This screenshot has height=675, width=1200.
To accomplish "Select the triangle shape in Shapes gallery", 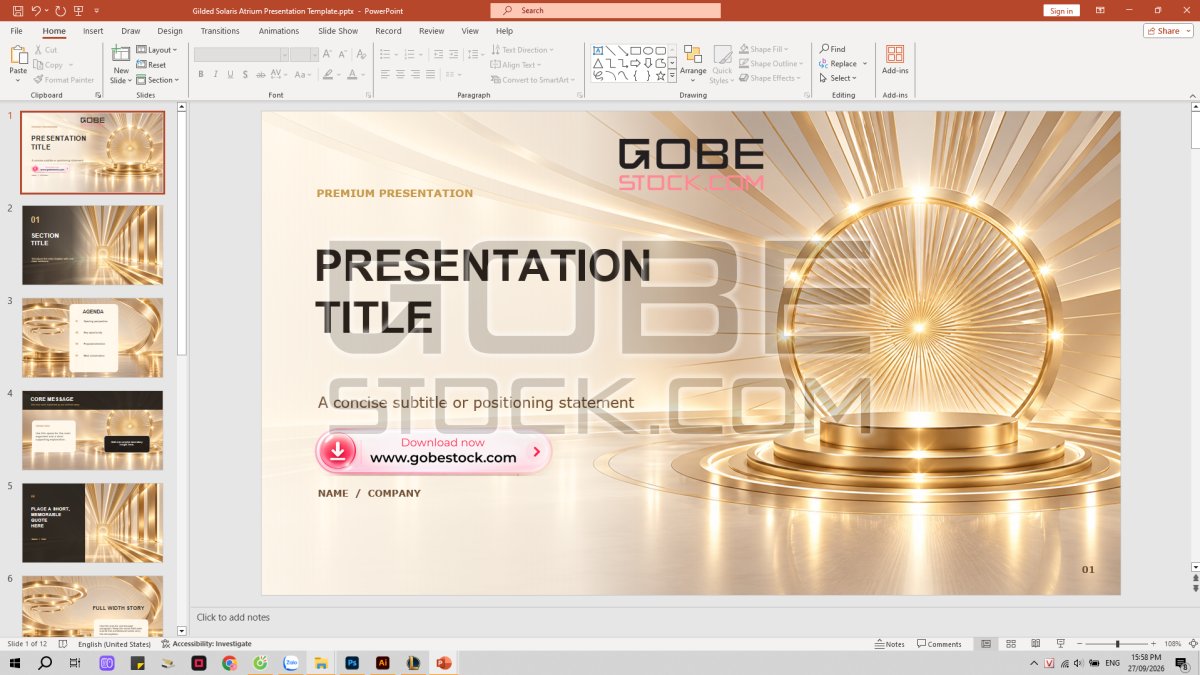I will coord(598,63).
